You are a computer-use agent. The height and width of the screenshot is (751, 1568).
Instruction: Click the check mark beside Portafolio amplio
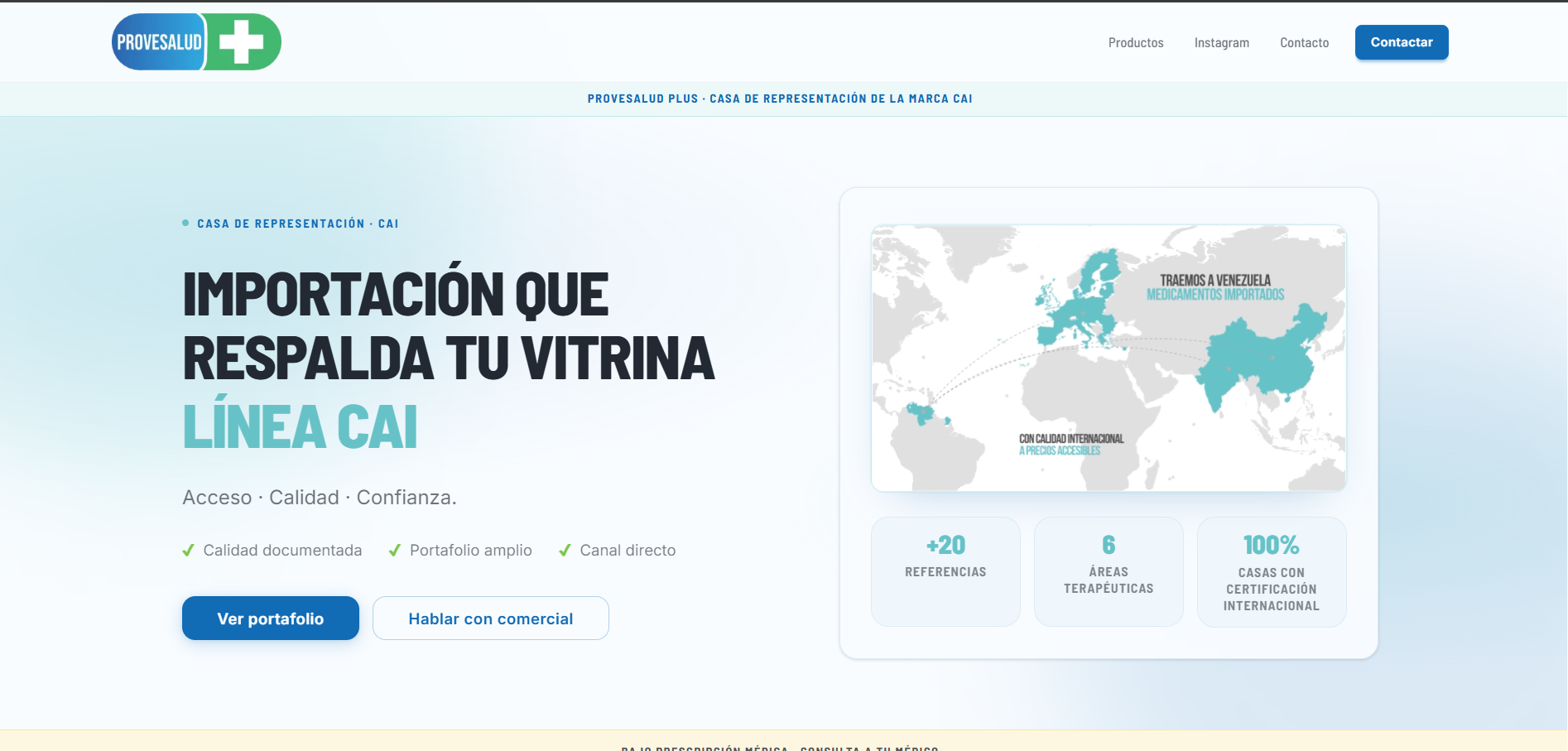[395, 551]
